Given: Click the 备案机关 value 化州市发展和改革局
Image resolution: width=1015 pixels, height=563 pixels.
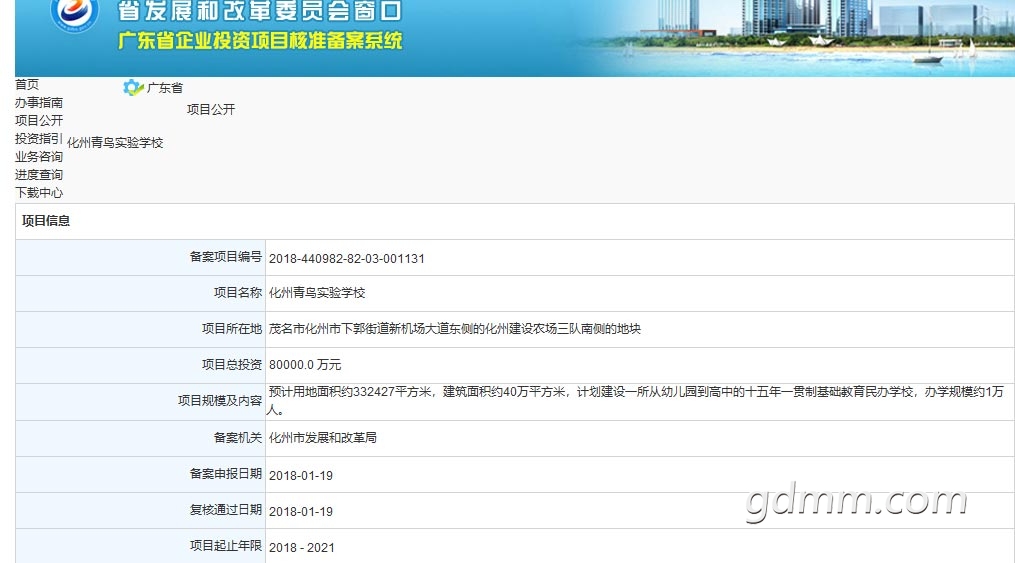Looking at the screenshot, I should pyautogui.click(x=322, y=437).
